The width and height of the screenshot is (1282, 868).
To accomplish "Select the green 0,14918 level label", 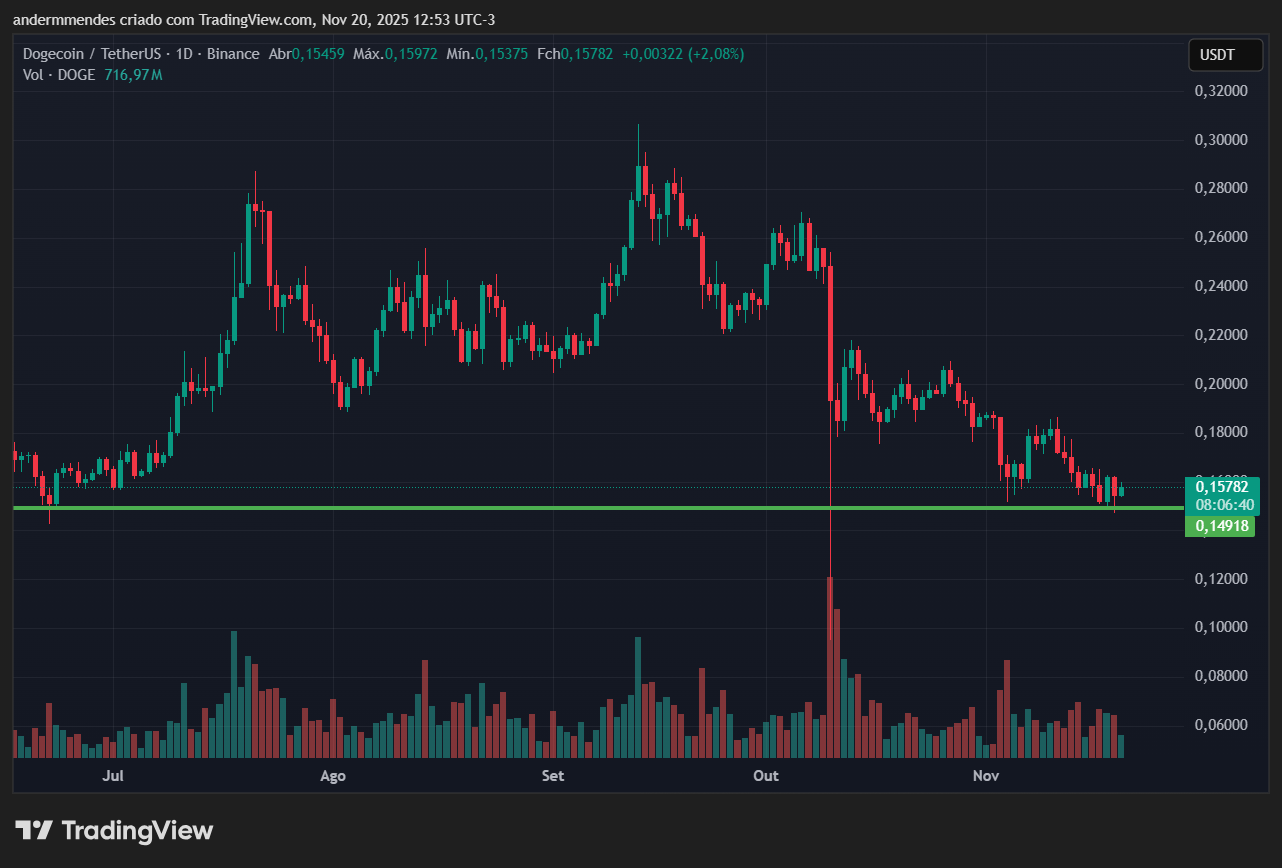I will point(1220,525).
